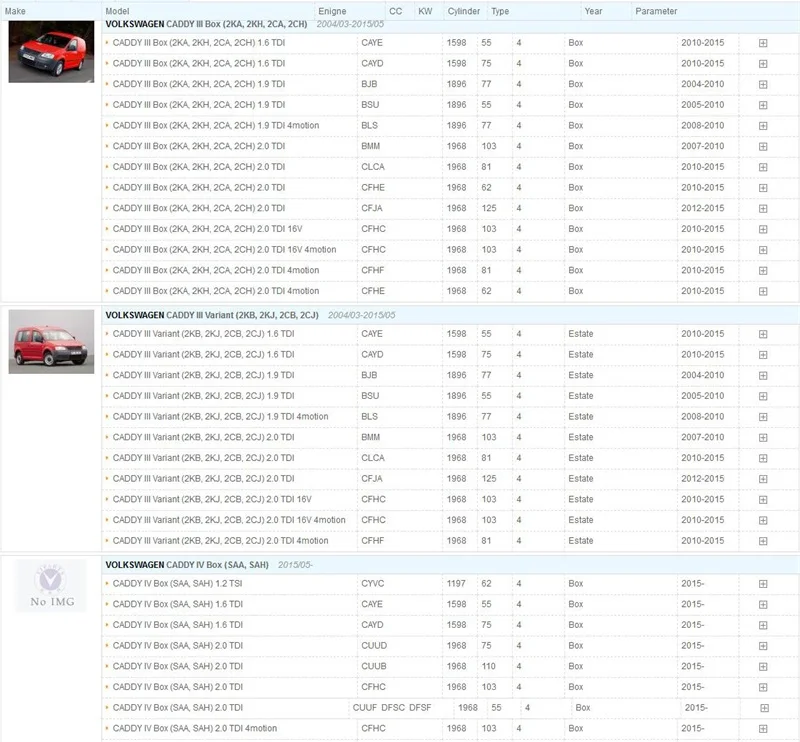Open plus icon for Caddy III Variant BJB
Viewport: 800px width, 742px height.
point(763,376)
